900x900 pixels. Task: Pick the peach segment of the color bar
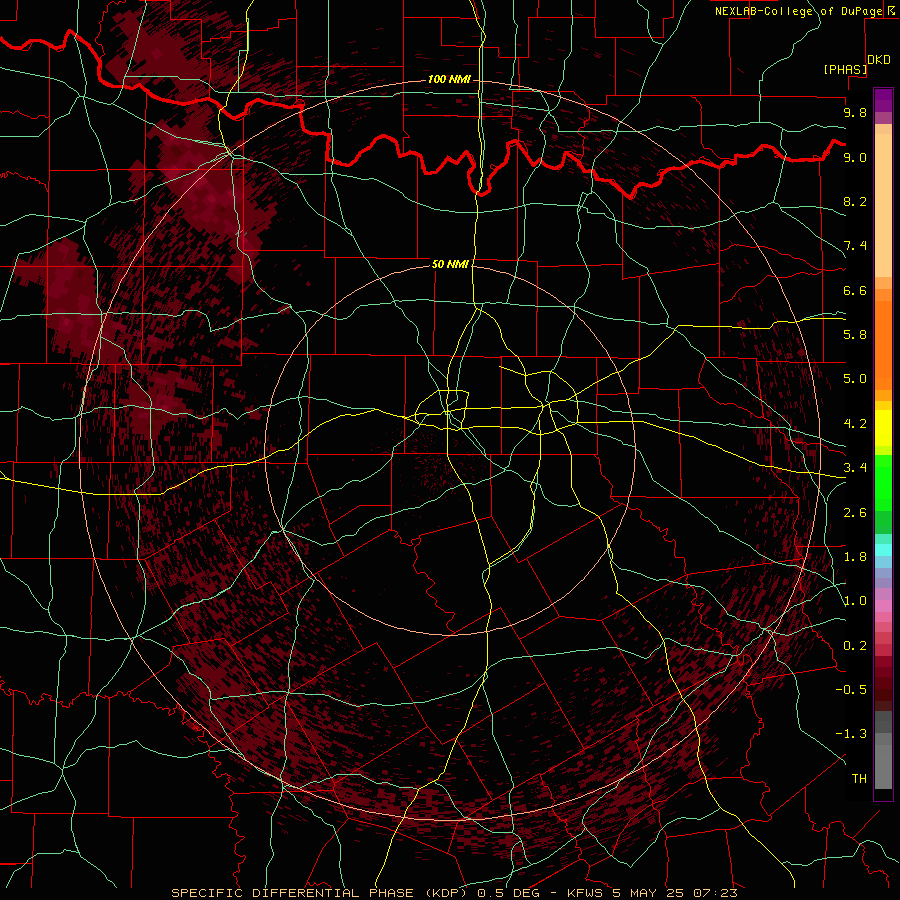point(883,206)
